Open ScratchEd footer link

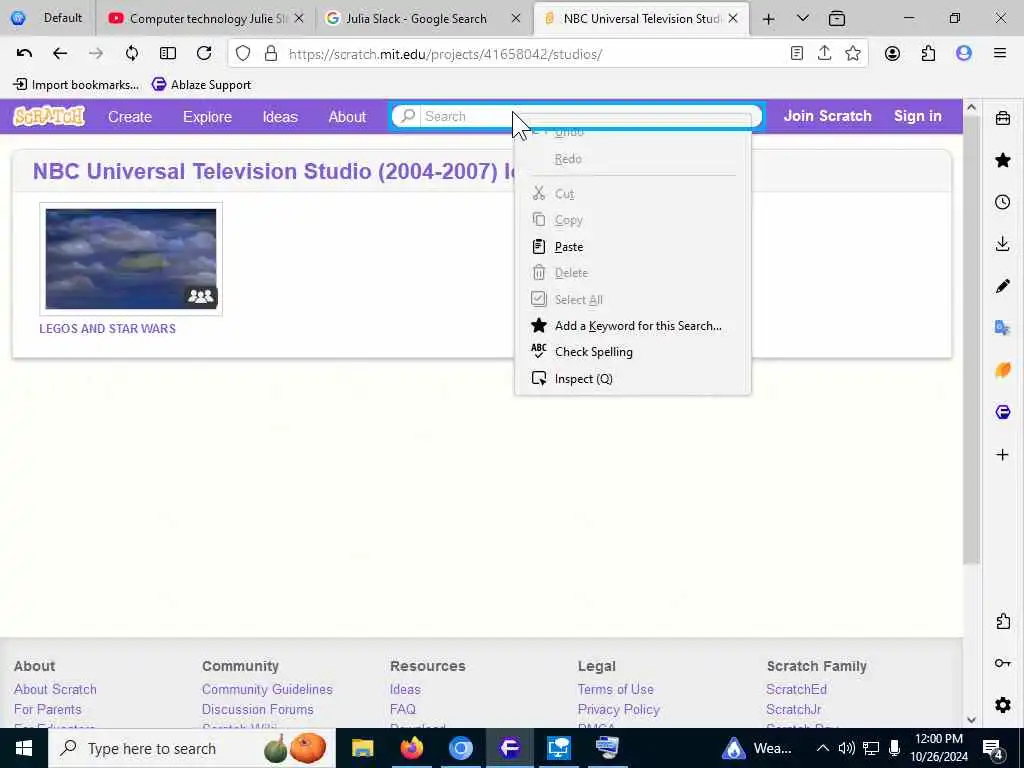click(796, 689)
